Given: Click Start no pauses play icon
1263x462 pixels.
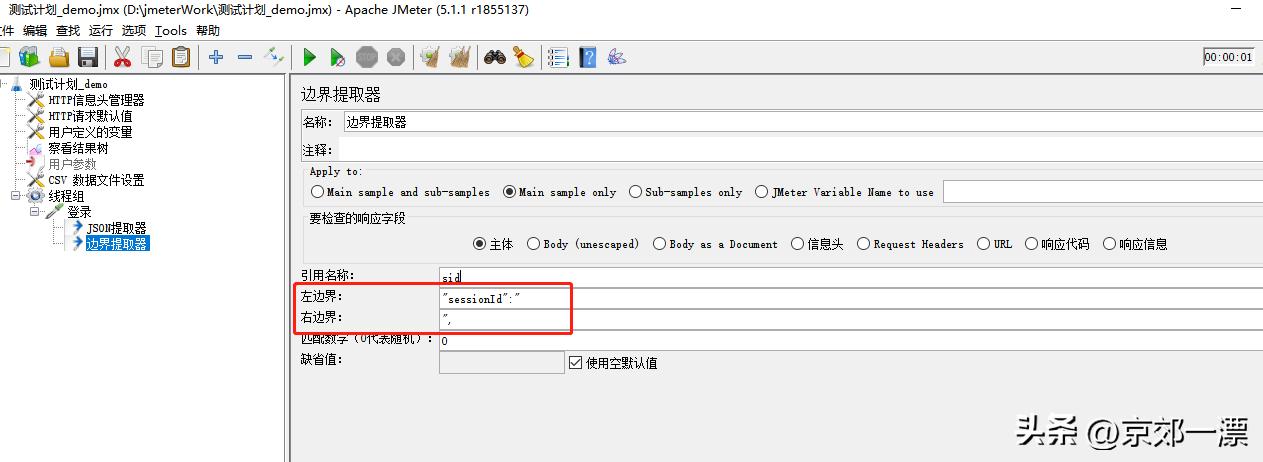Looking at the screenshot, I should (x=338, y=57).
